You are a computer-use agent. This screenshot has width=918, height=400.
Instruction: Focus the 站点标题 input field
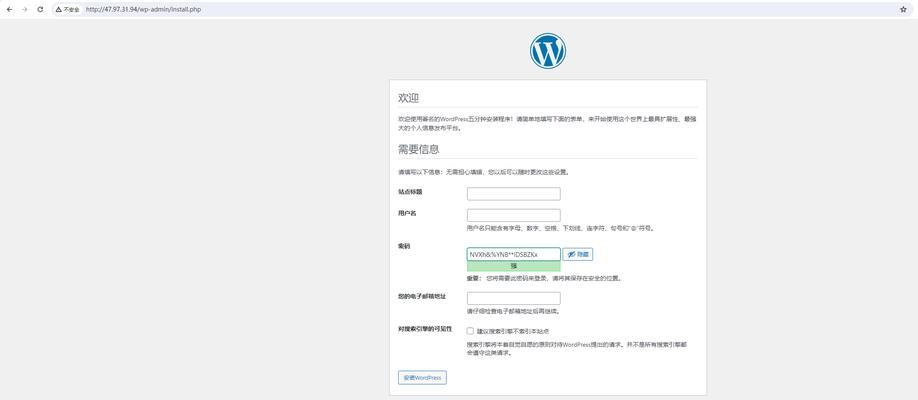pos(513,194)
